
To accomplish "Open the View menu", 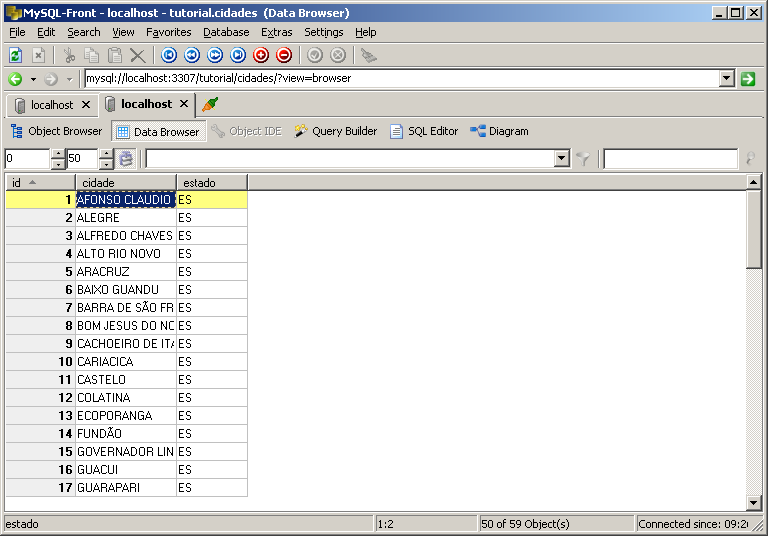I will [123, 32].
